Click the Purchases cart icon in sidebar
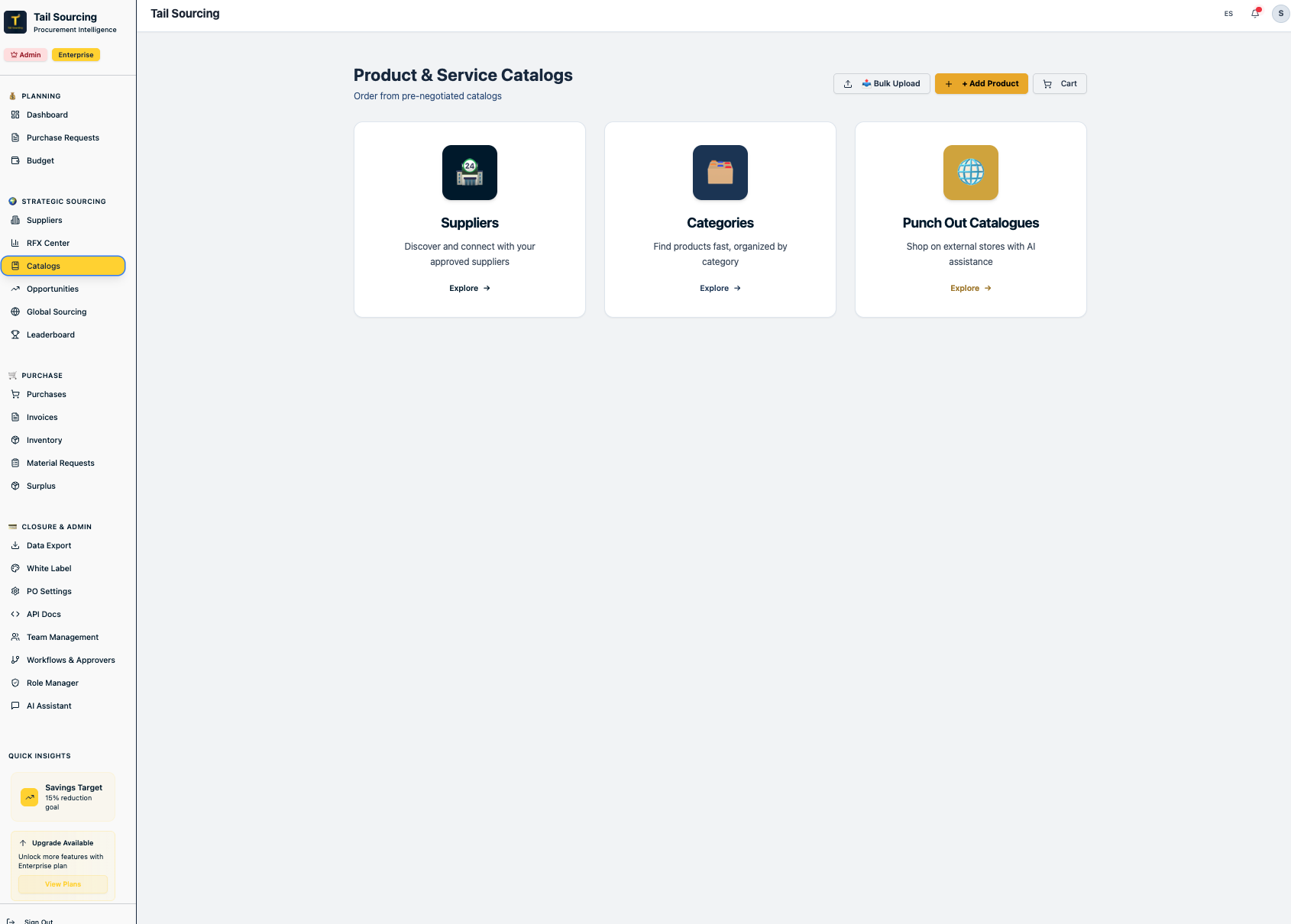The width and height of the screenshot is (1291, 924). (15, 394)
